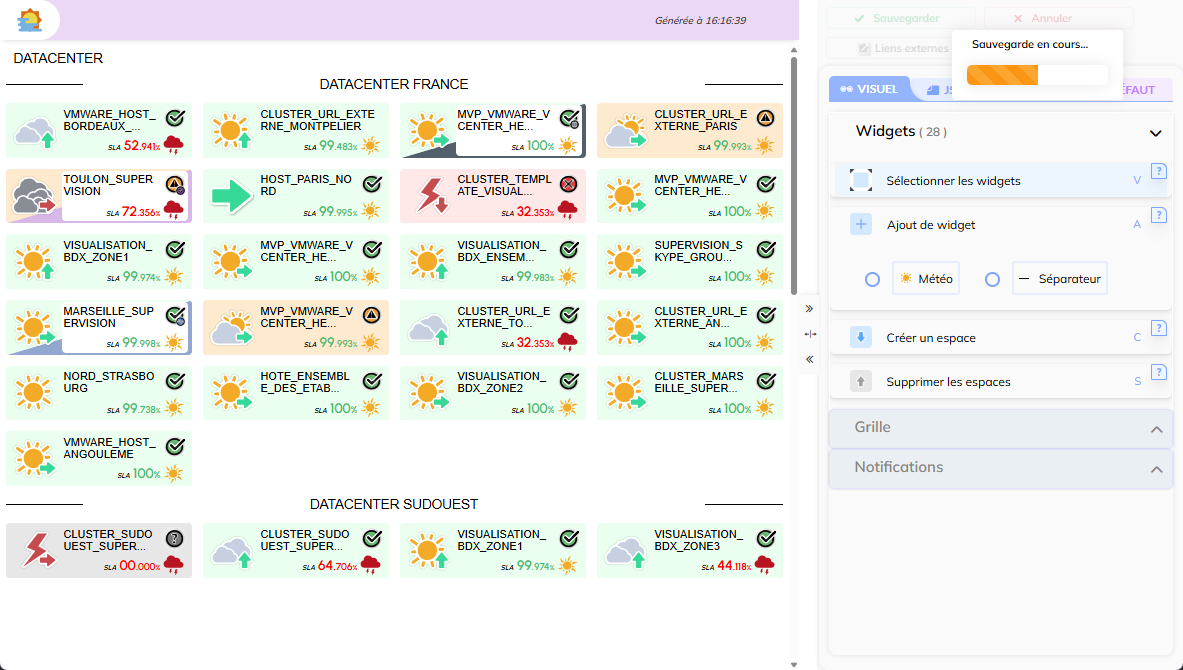Click the storm icon on TOULON_SUPERVISION widget
This screenshot has width=1183, height=670.
coord(34,196)
